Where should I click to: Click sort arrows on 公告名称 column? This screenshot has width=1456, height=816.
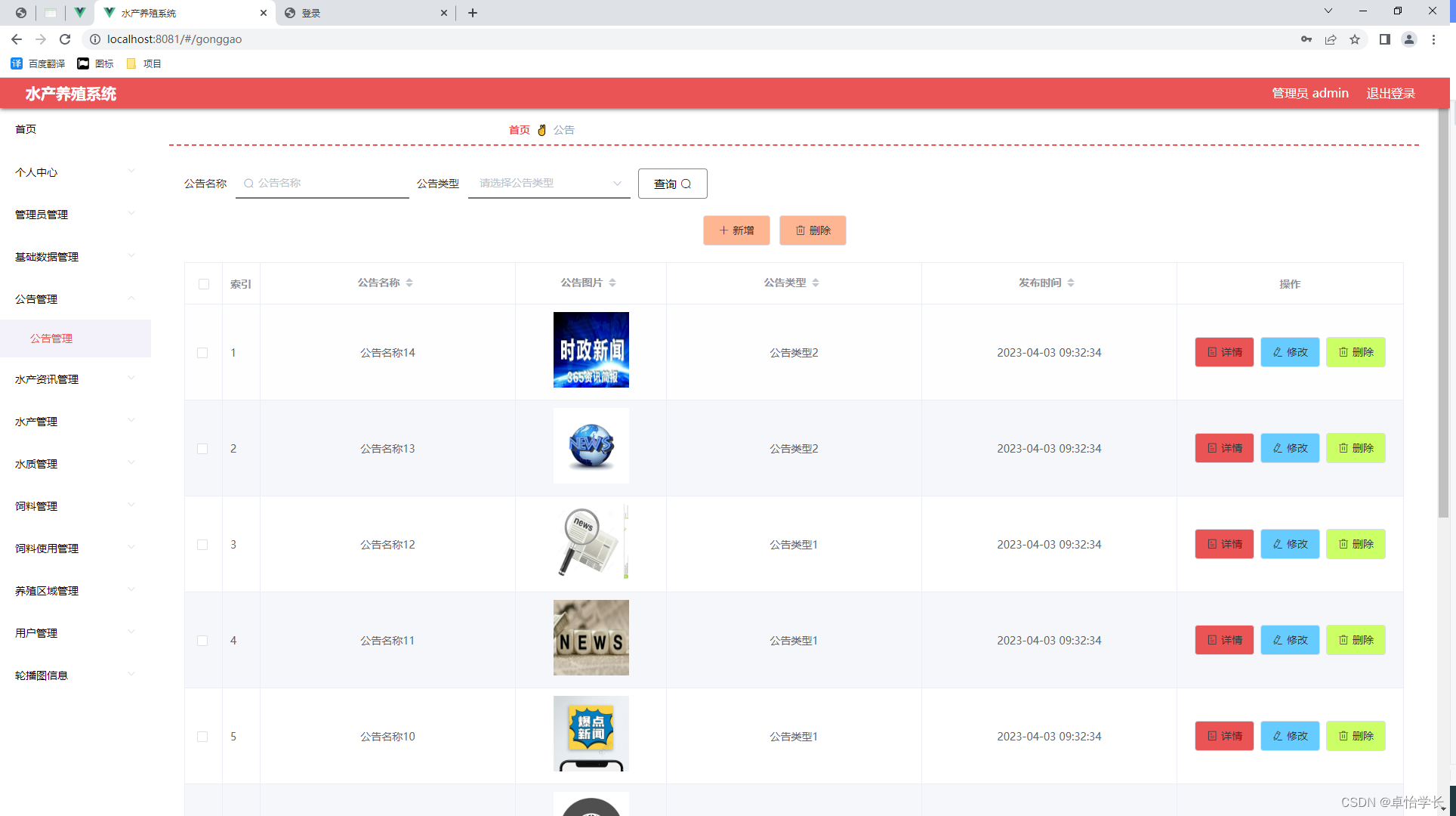(x=409, y=283)
